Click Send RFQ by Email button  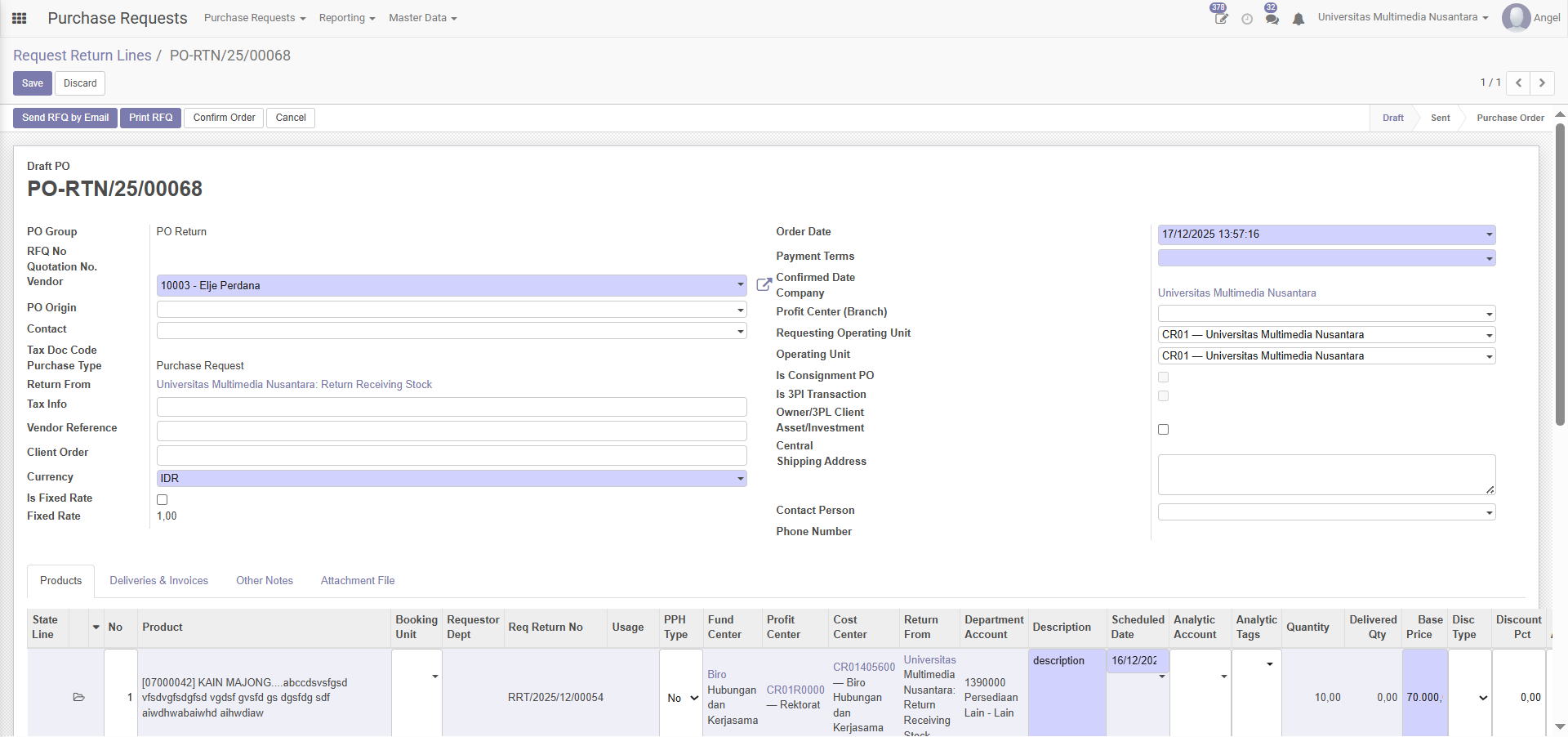tap(65, 118)
